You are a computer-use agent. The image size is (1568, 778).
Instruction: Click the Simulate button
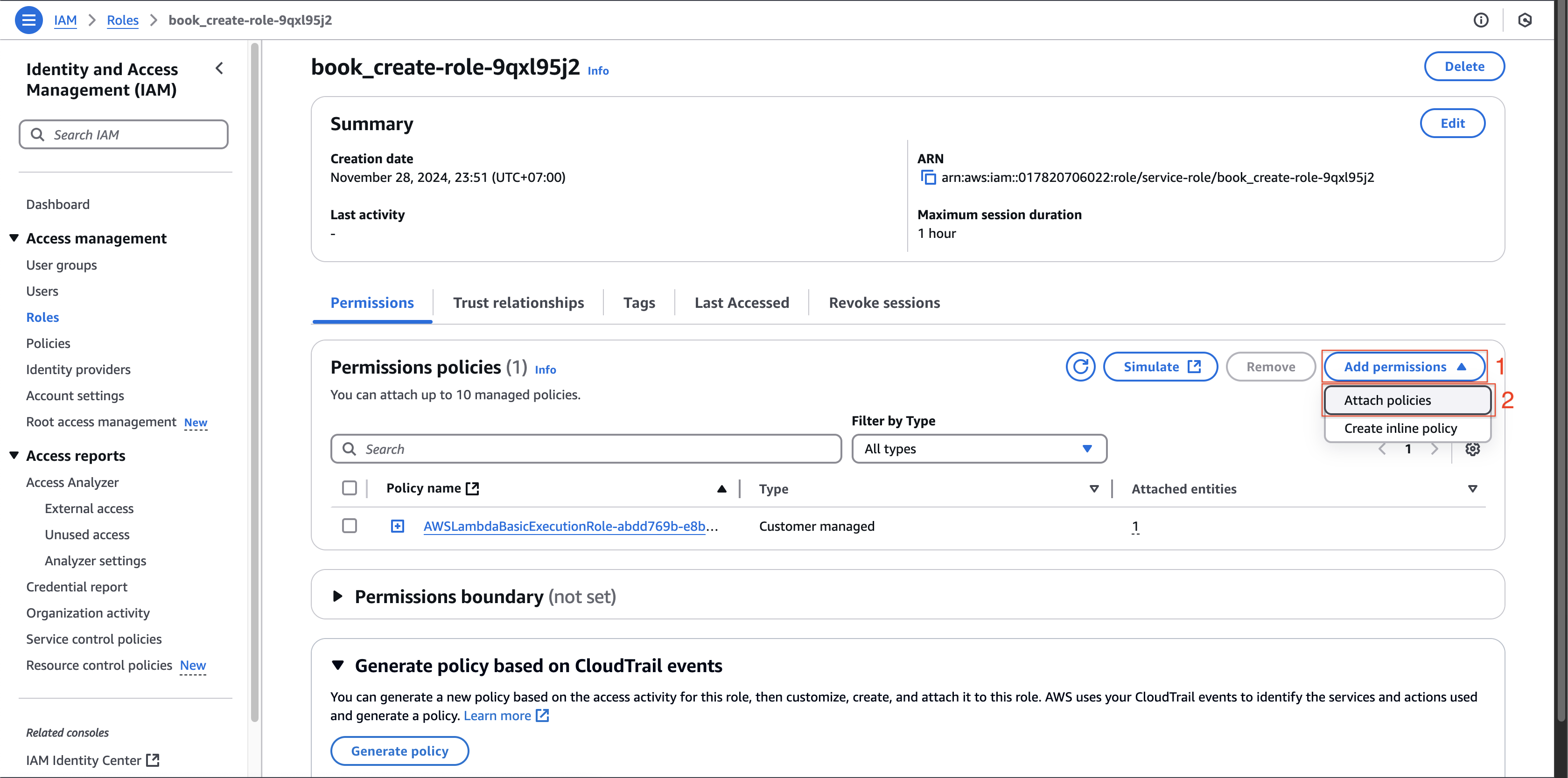1160,367
